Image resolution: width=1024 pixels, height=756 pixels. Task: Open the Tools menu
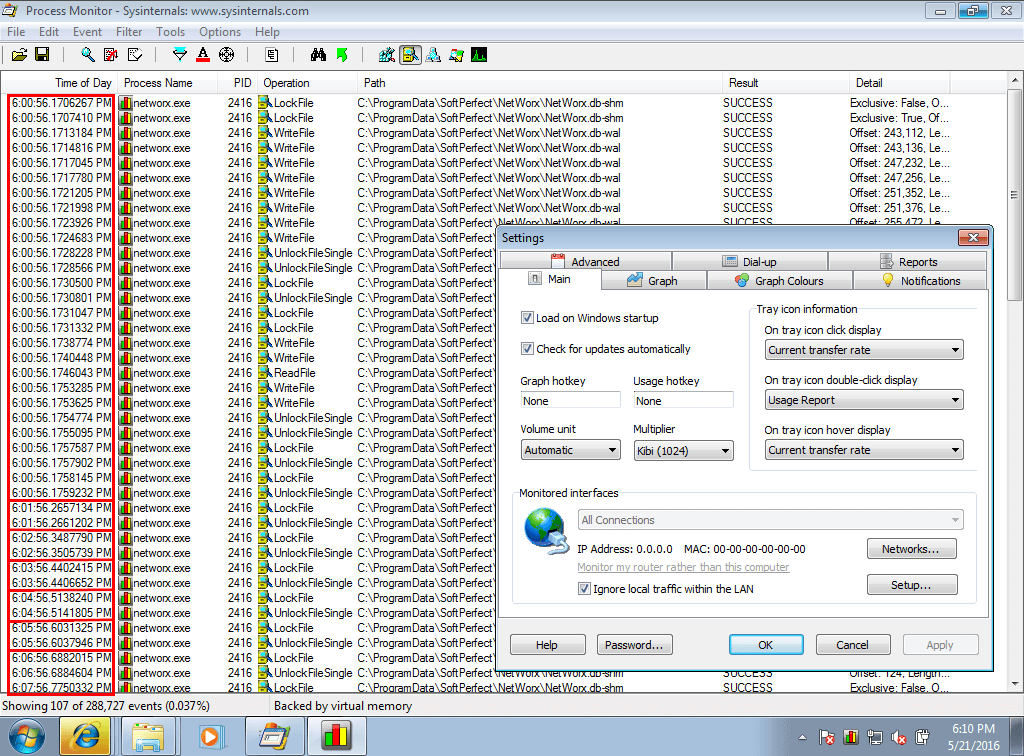click(170, 32)
